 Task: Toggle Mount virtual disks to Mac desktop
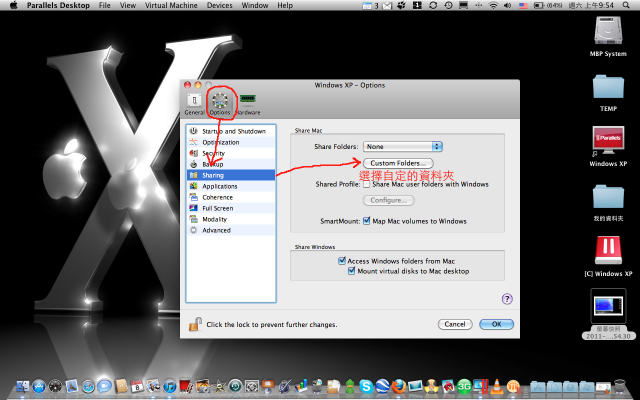click(x=351, y=271)
